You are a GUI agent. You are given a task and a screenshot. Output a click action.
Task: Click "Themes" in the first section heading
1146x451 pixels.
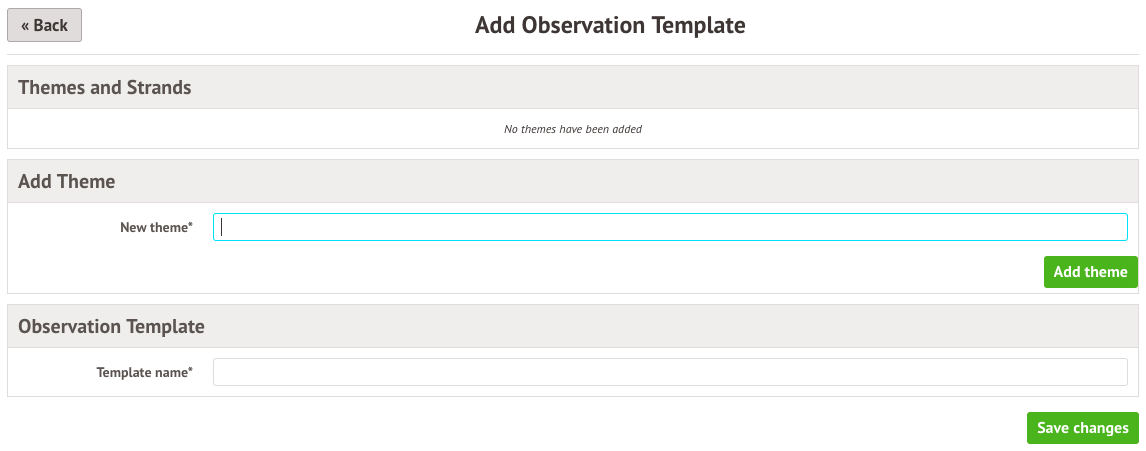[52, 87]
